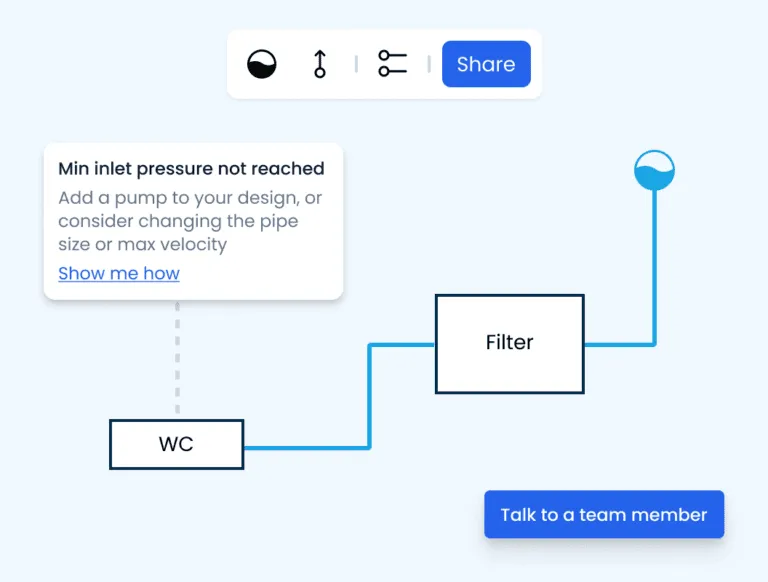Click the Share button
This screenshot has width=768, height=582.
click(x=486, y=64)
